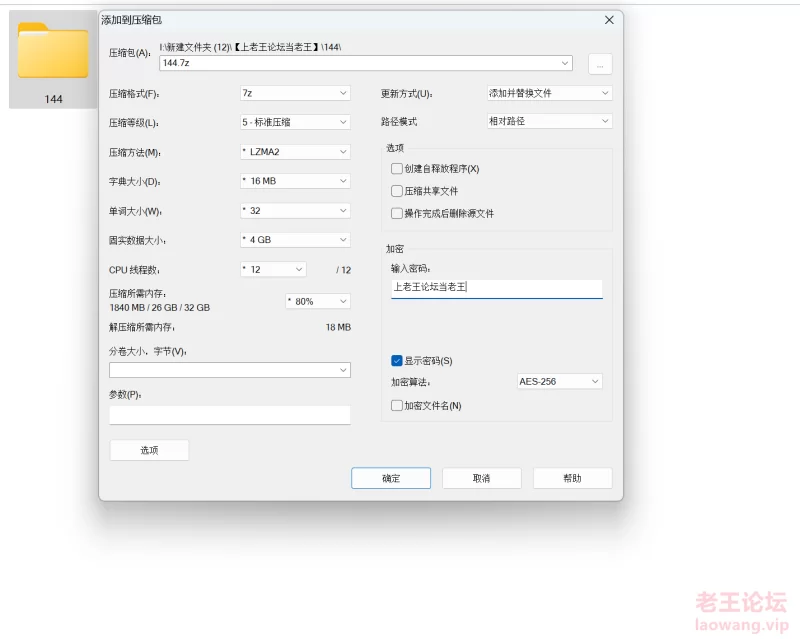
Task: Open the 更新方式 添加并替换文件 dropdown
Action: [x=549, y=93]
